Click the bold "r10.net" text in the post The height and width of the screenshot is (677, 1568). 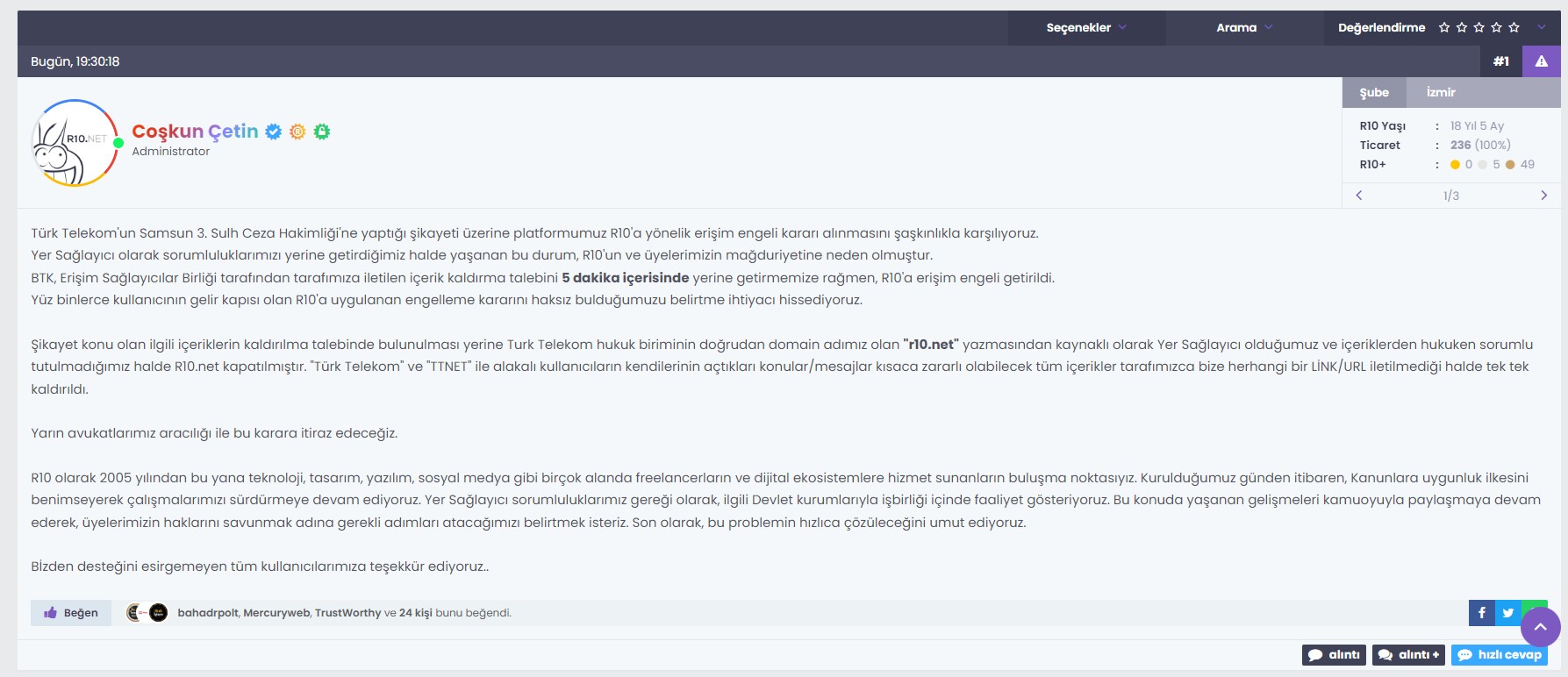tap(931, 345)
